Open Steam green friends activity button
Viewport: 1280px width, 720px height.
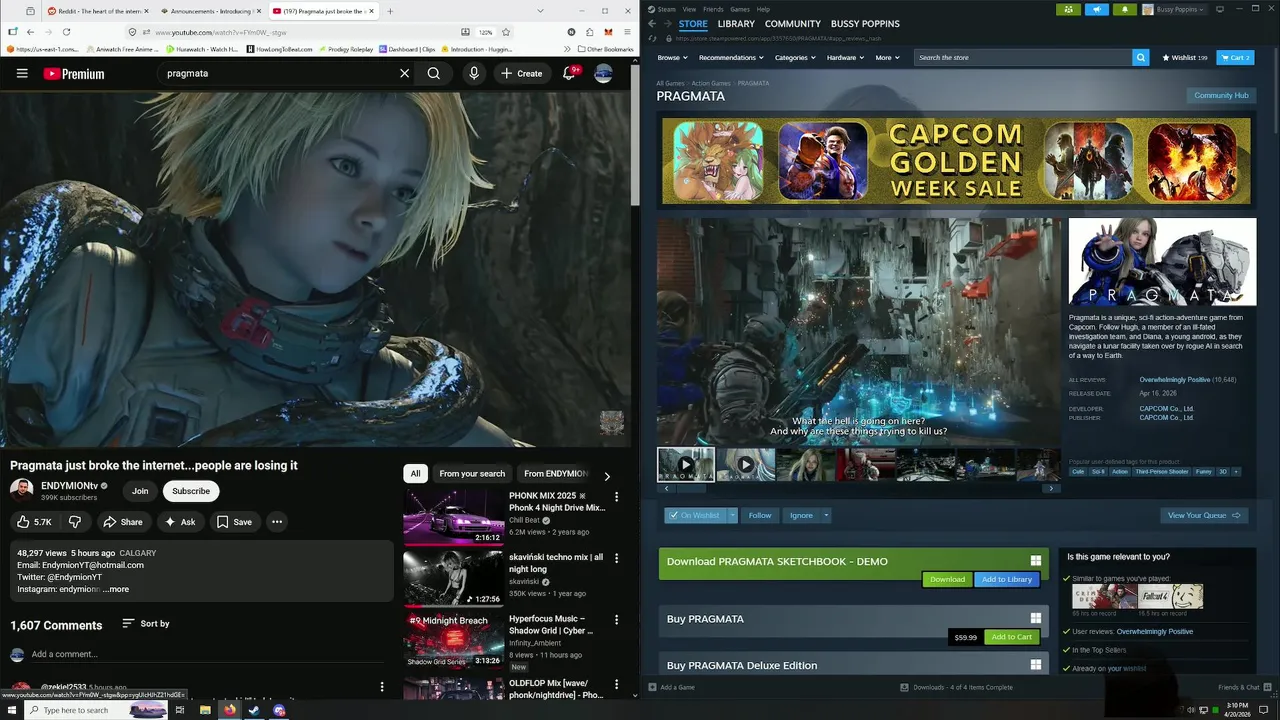1067,9
